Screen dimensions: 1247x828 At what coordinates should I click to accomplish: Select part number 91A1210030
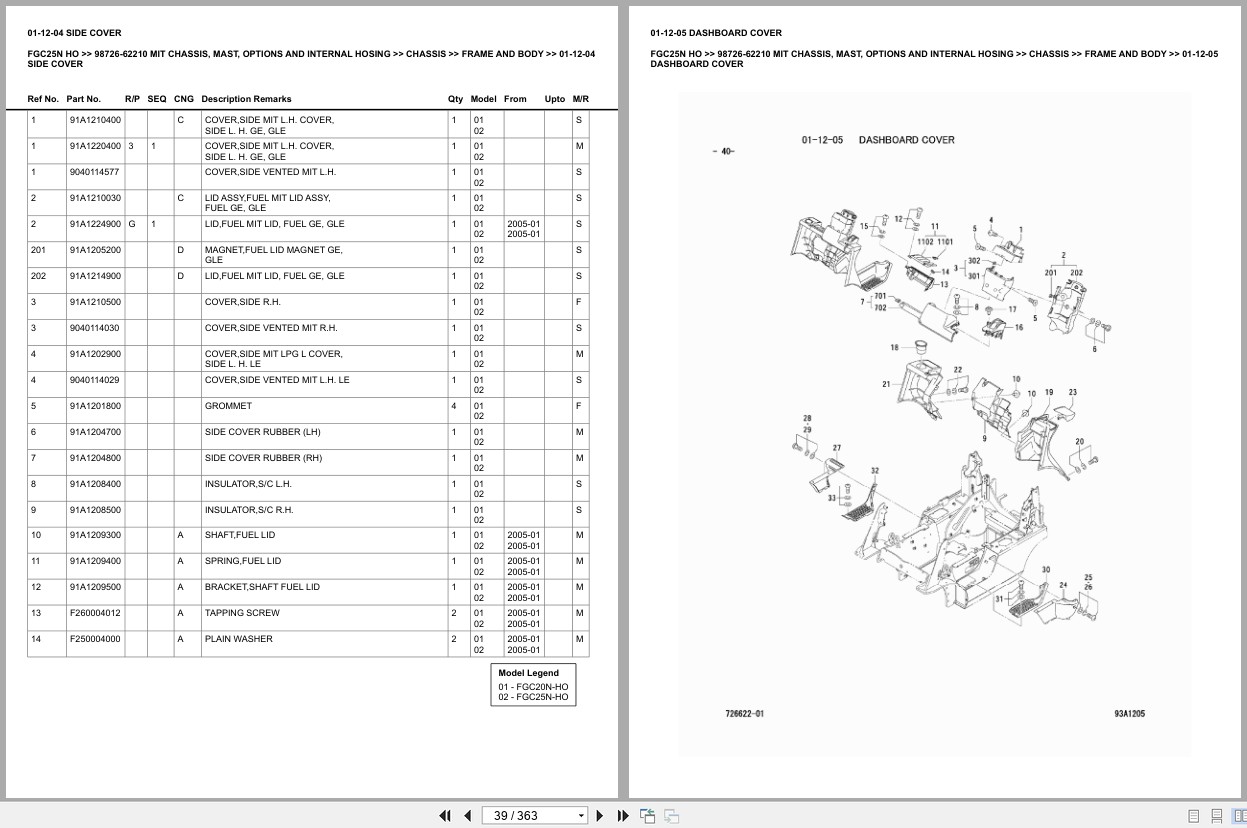pos(95,198)
